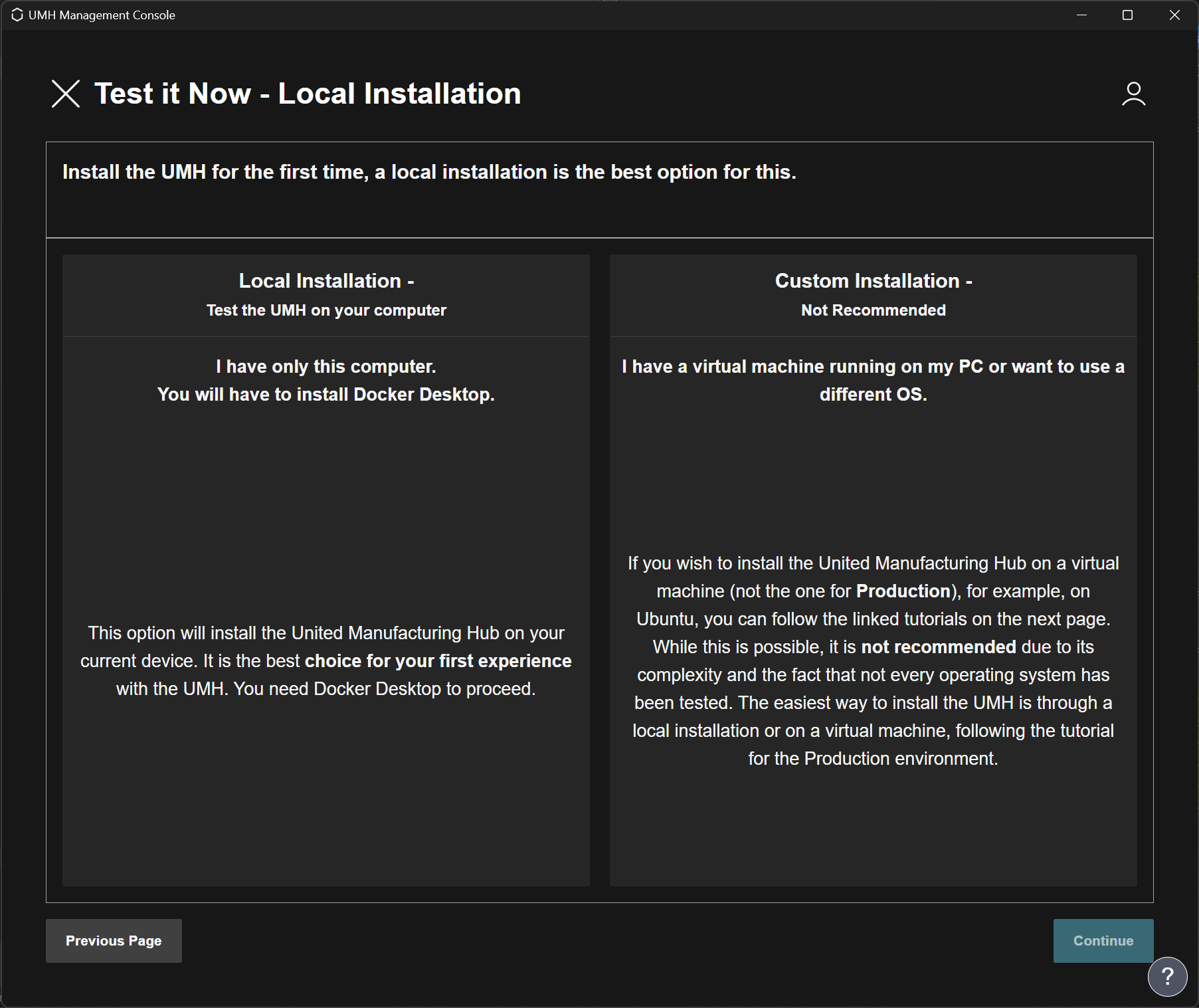Click "Test the UMH on your computer" subtitle
This screenshot has height=1008, width=1199.
[x=326, y=310]
